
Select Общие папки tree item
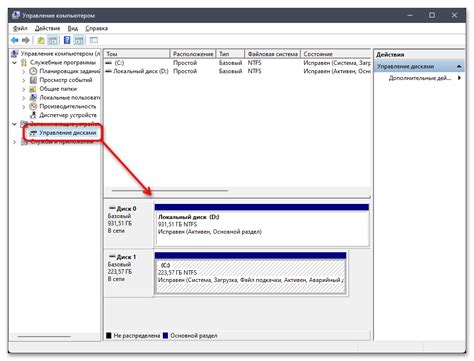pyautogui.click(x=58, y=89)
